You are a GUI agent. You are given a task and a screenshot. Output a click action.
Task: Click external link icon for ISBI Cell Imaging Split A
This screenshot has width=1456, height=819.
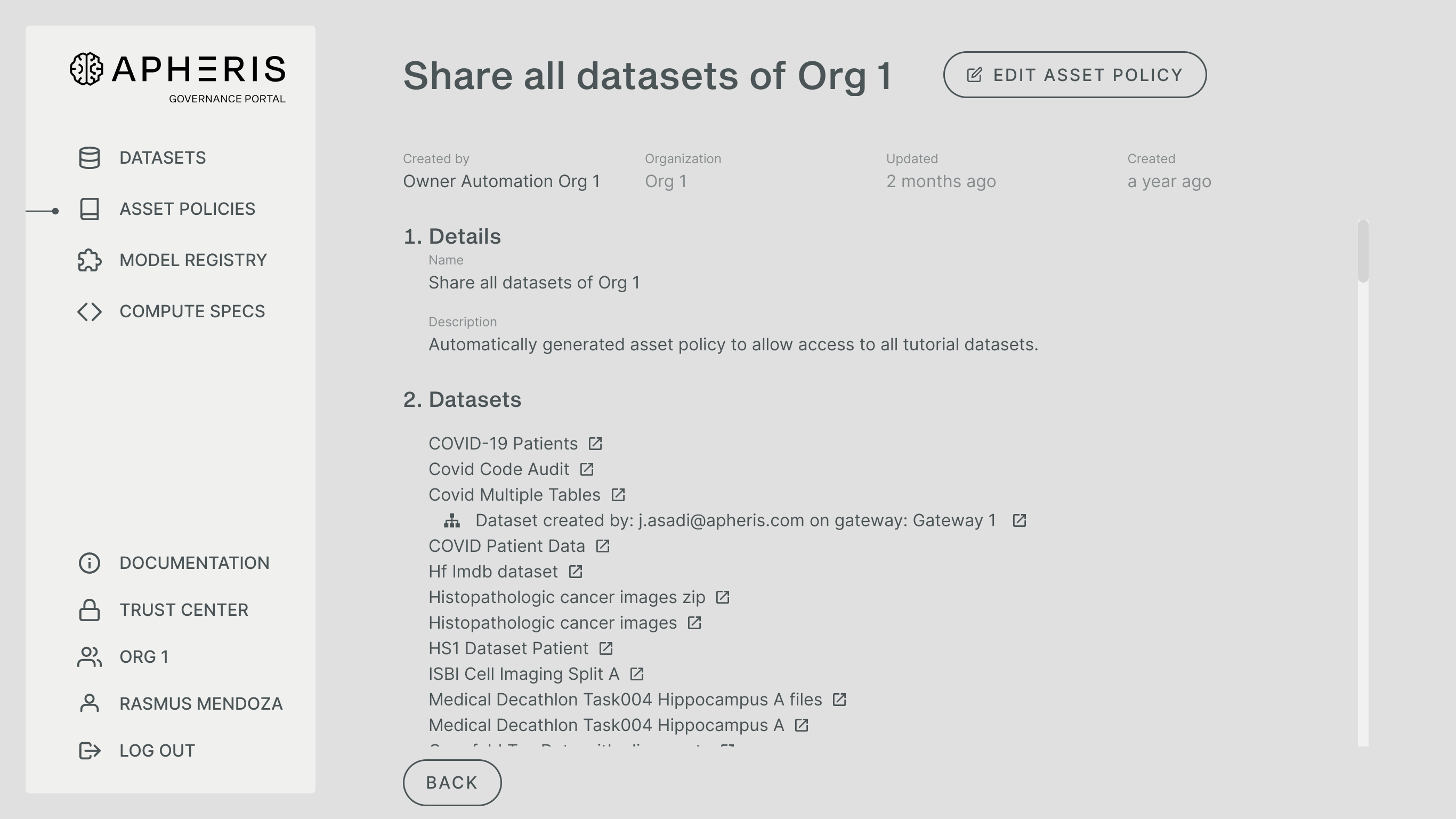click(x=637, y=674)
